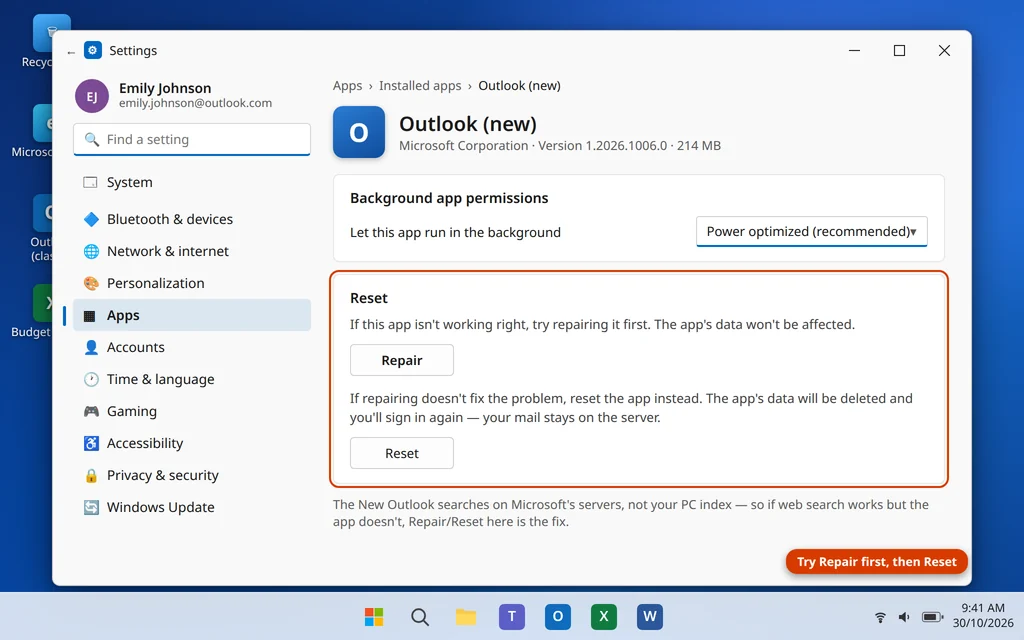This screenshot has width=1024, height=640.
Task: Click the Background app permissions heading
Action: [x=449, y=198]
